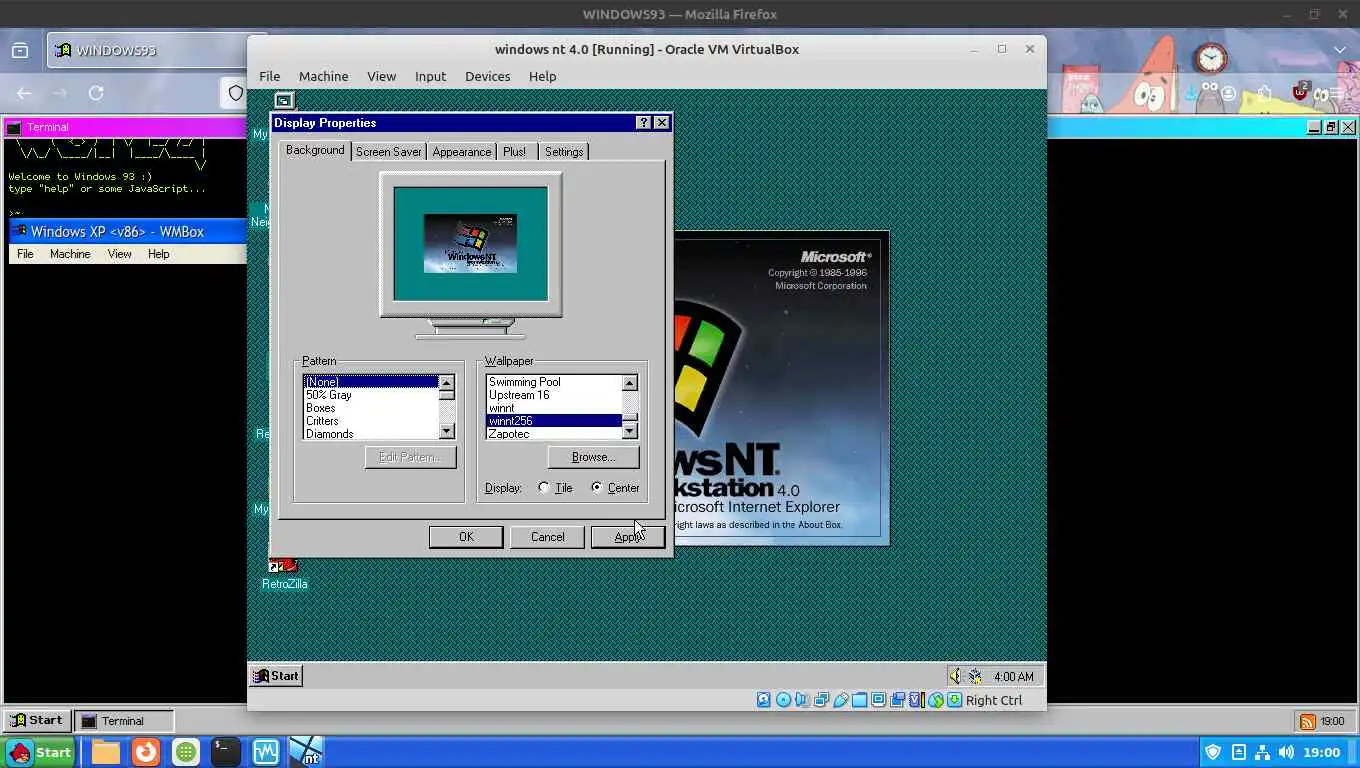This screenshot has height=768, width=1360.
Task: Open WMBox window File menu
Action: [x=25, y=254]
